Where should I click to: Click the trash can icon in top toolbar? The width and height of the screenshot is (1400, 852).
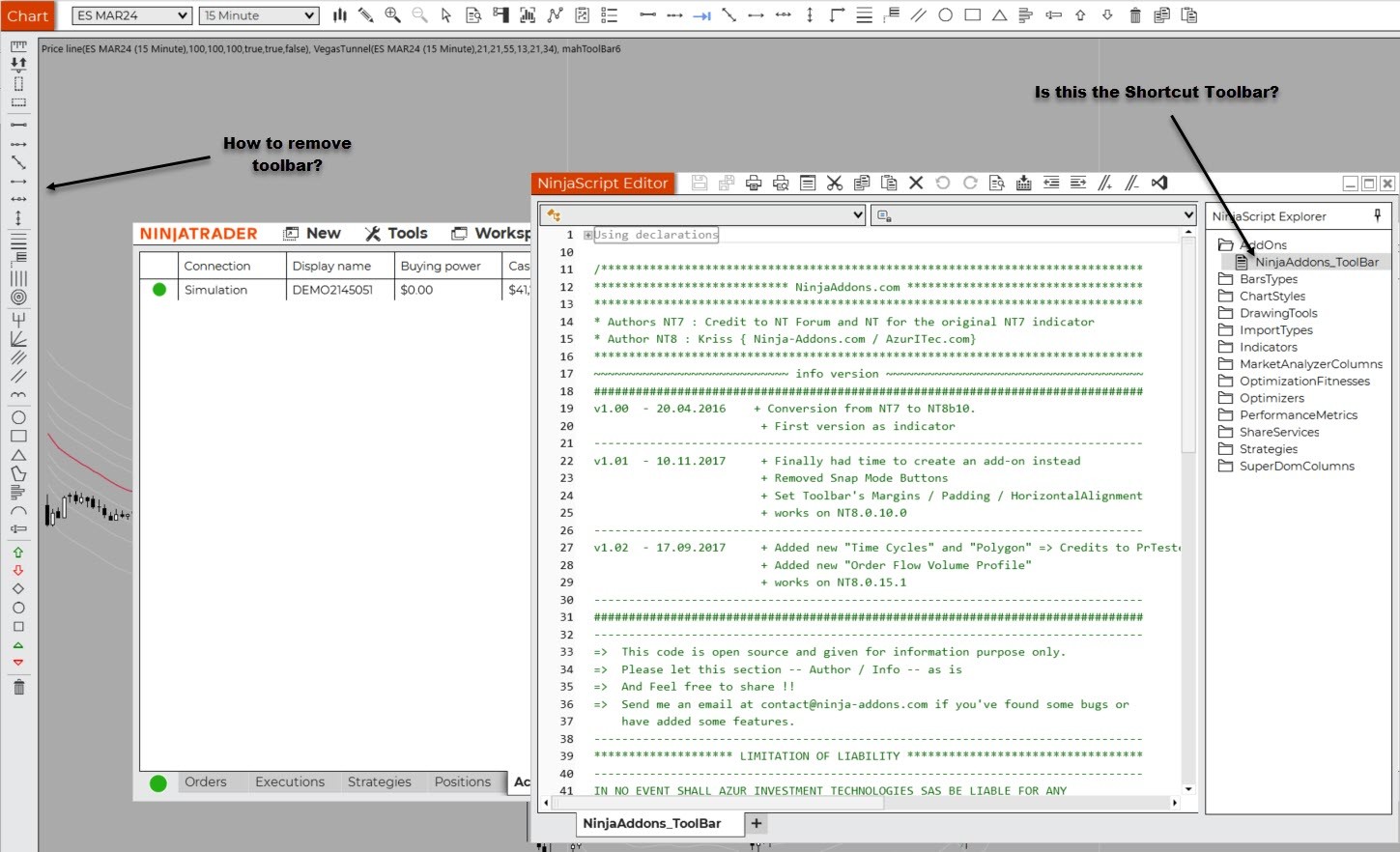pos(1135,15)
